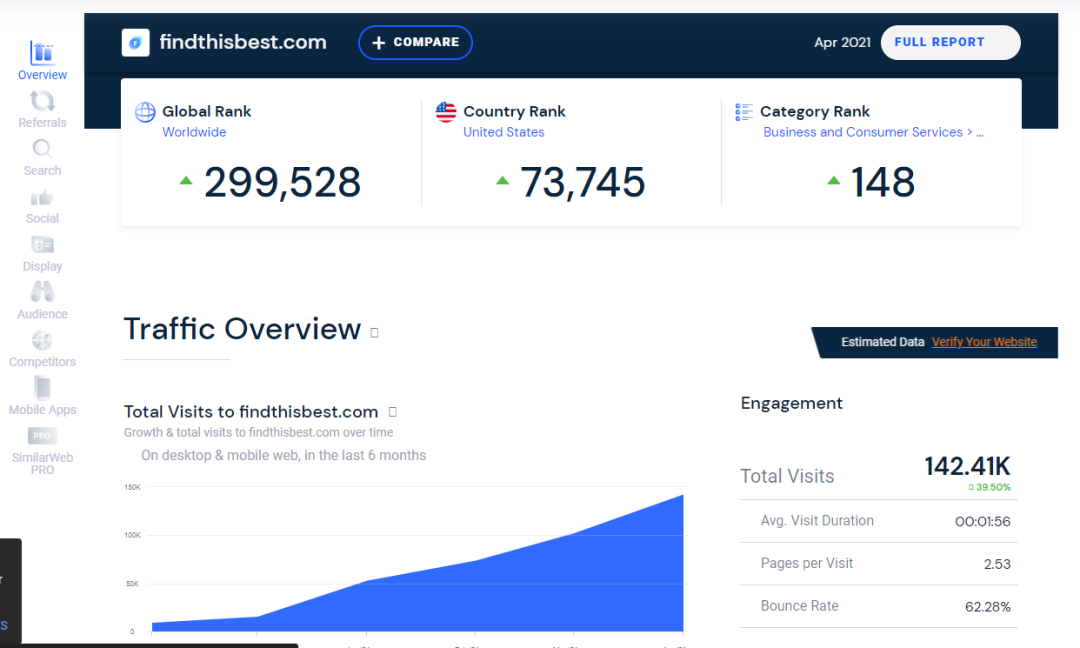
Task: Click the Overview label in sidebar
Action: [x=42, y=75]
